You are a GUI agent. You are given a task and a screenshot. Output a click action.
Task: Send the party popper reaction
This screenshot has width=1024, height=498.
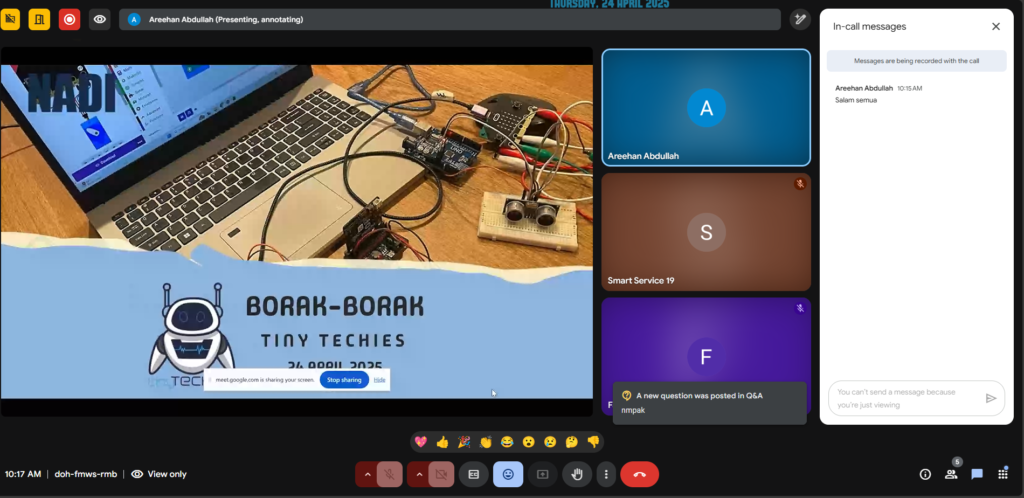(464, 442)
